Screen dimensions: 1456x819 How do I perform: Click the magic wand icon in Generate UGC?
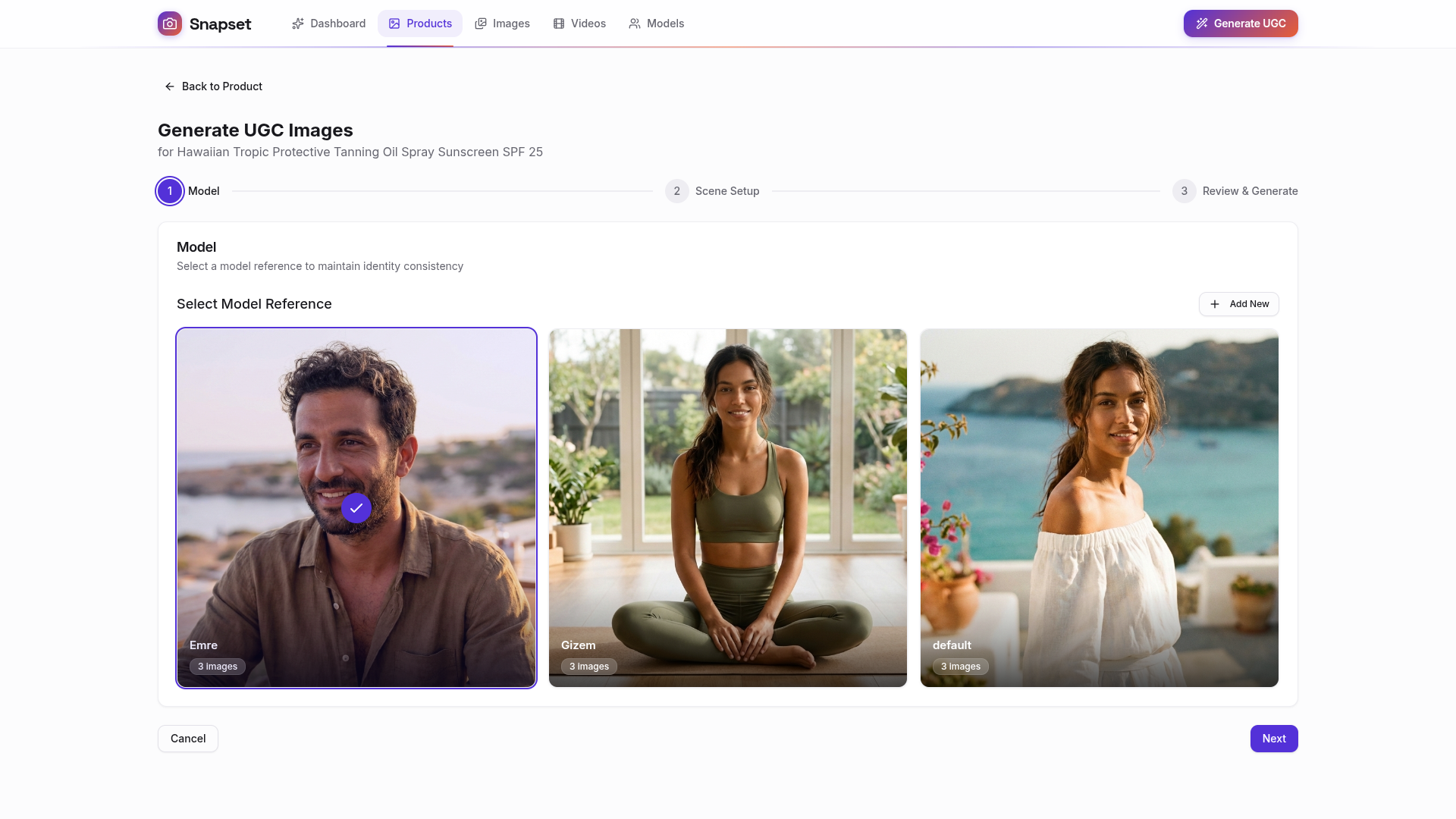(1202, 24)
